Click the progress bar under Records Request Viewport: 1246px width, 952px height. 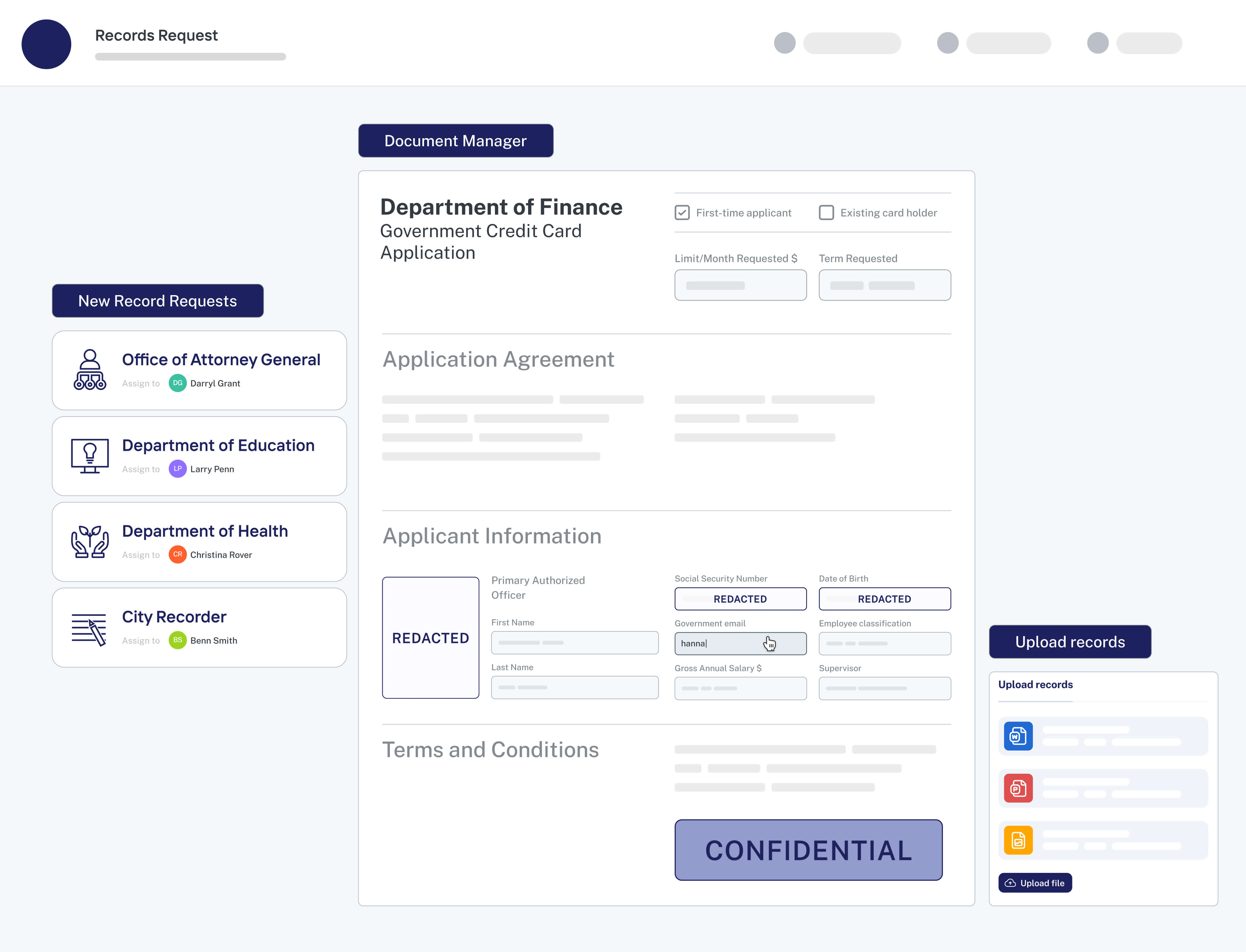(190, 57)
